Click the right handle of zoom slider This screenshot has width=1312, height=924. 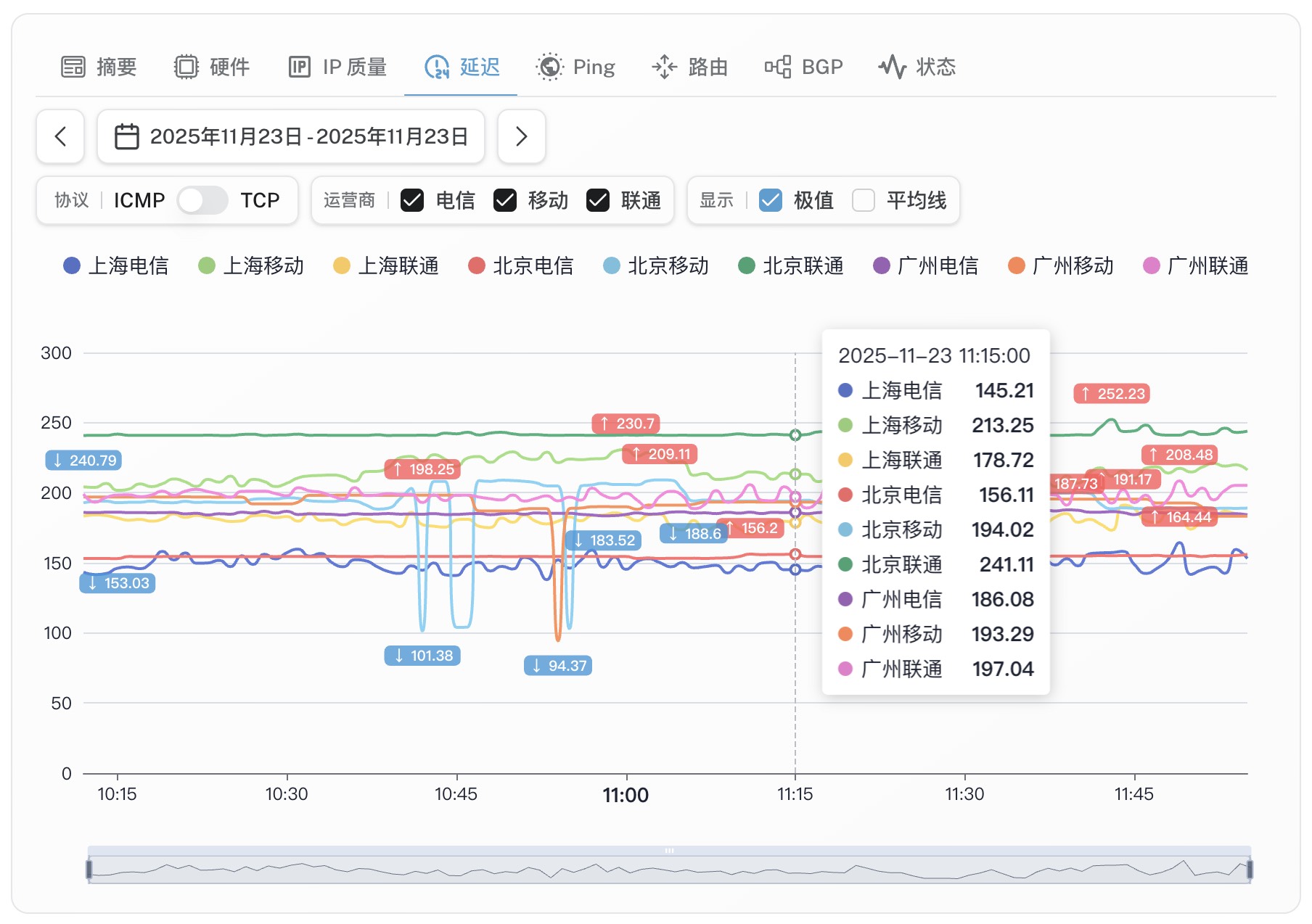pyautogui.click(x=1250, y=868)
